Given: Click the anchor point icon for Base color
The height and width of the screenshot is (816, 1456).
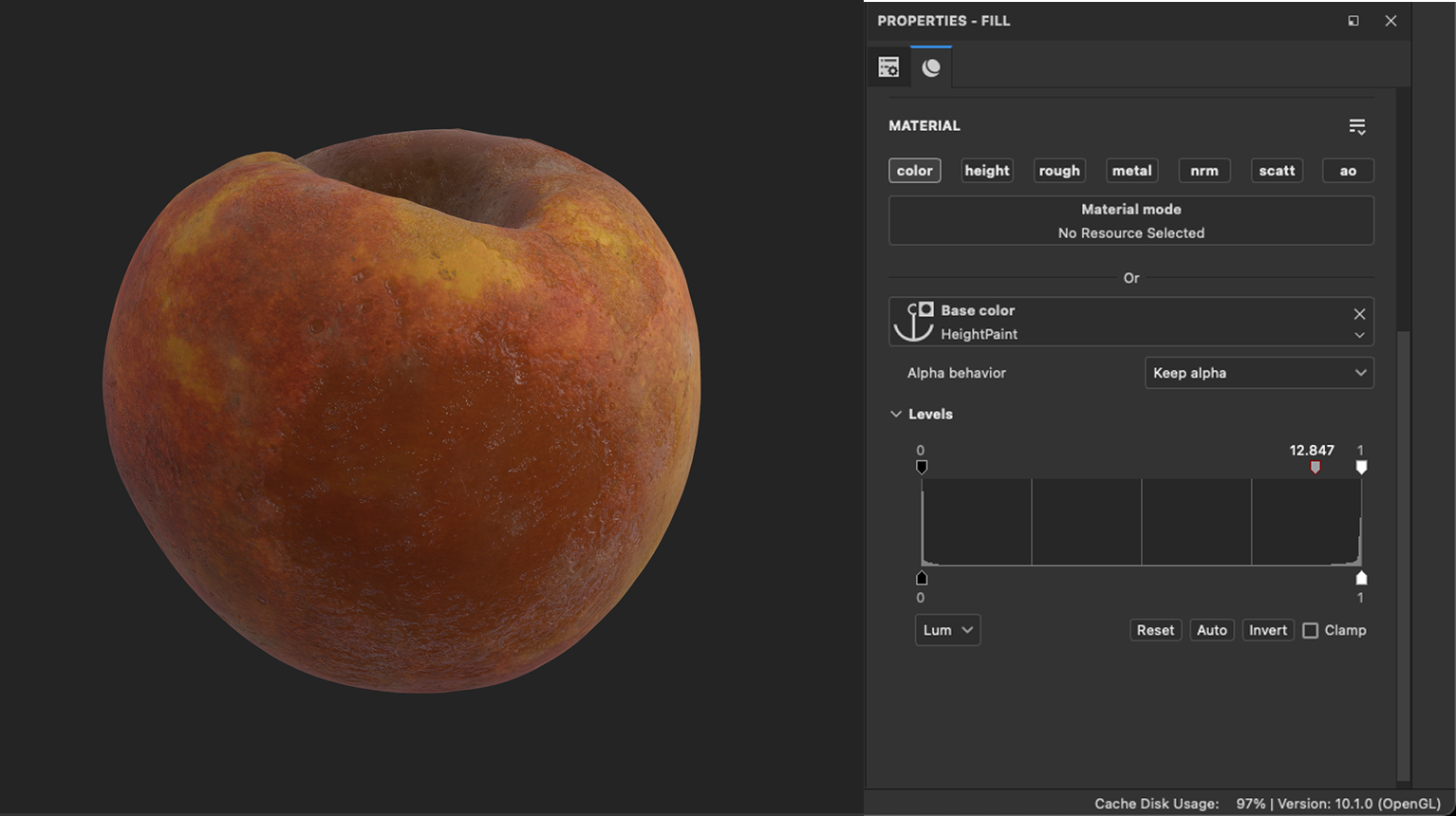Looking at the screenshot, I should click(x=913, y=322).
